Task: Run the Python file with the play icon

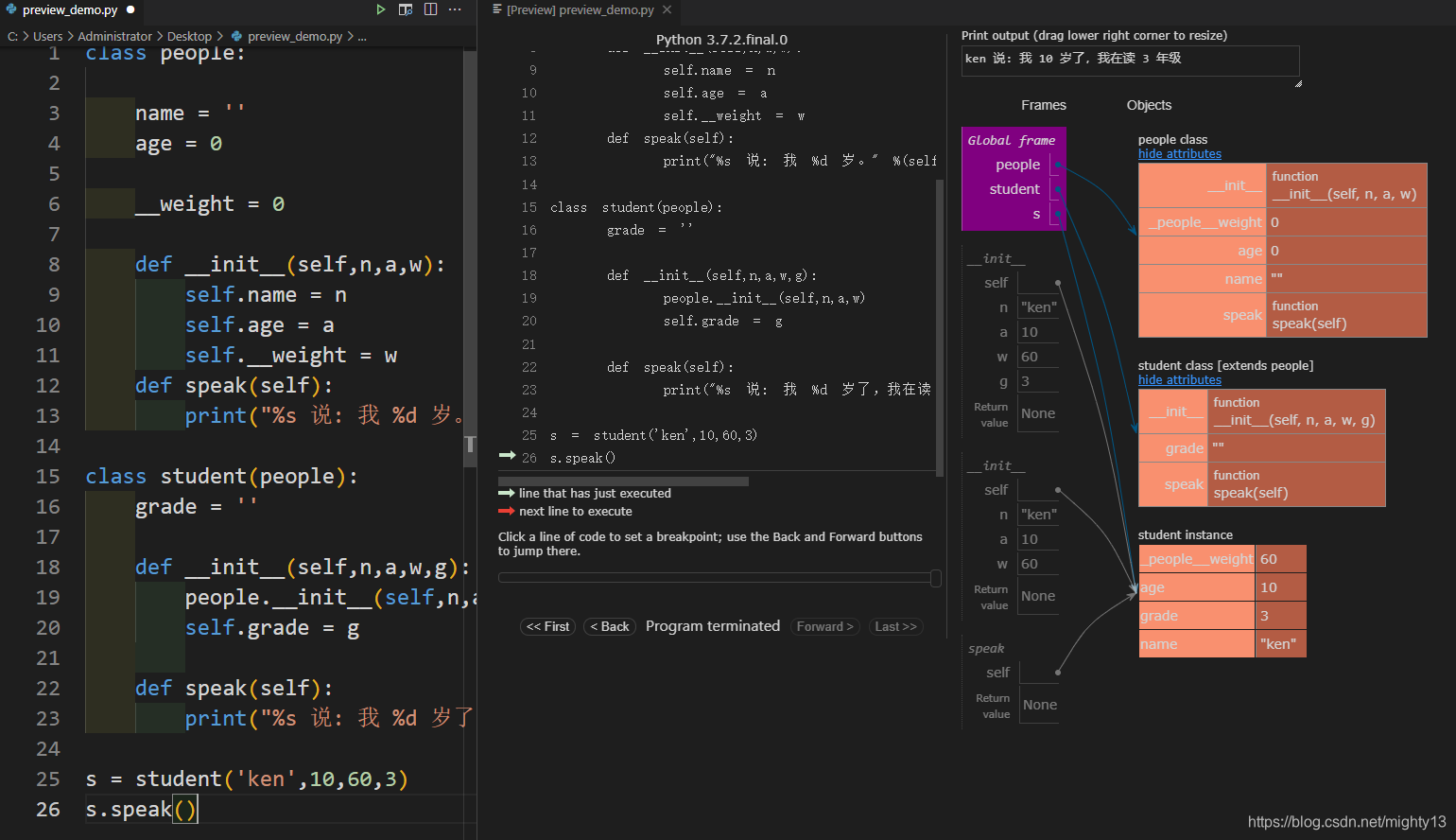Action: 381,9
